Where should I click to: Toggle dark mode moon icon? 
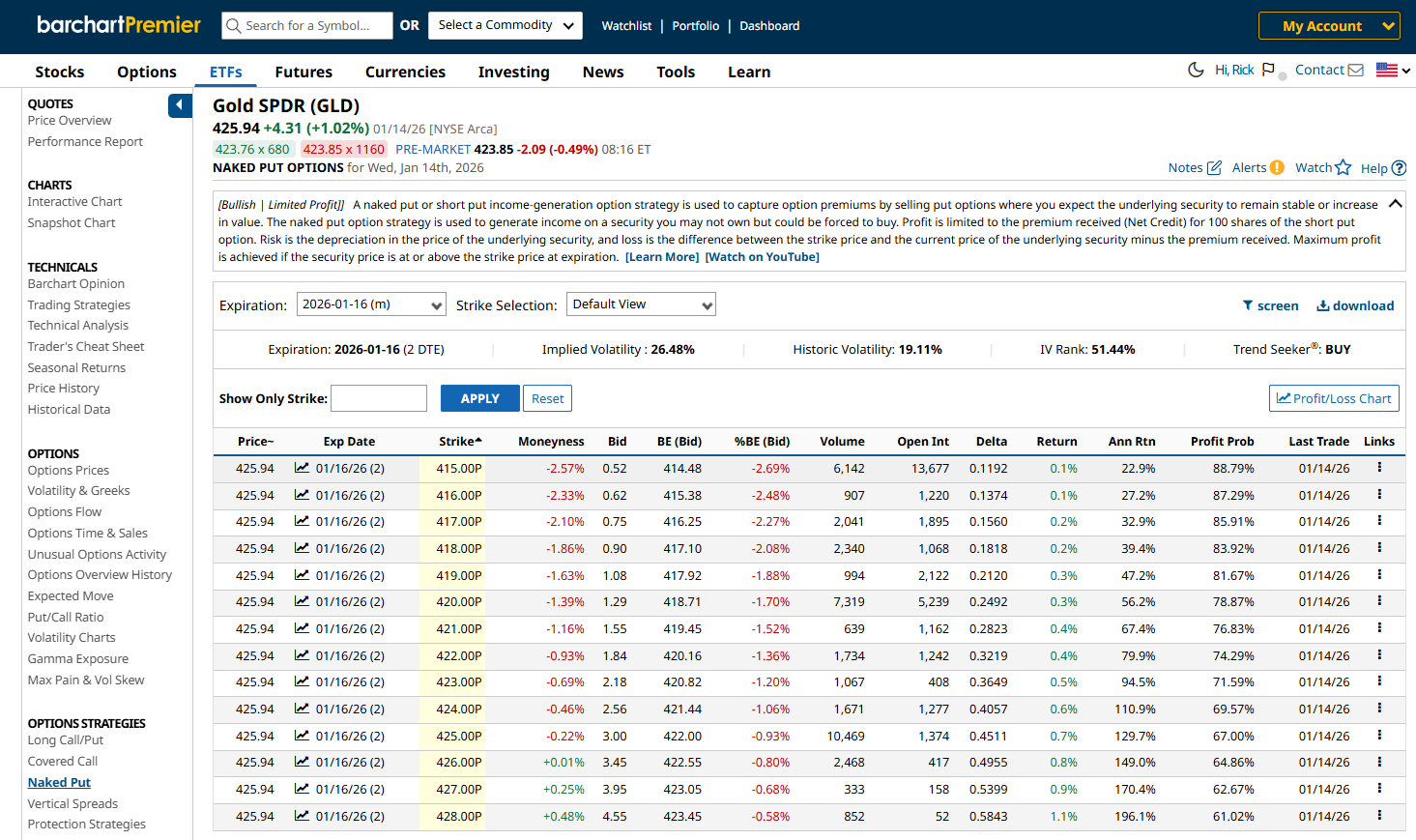[1196, 70]
